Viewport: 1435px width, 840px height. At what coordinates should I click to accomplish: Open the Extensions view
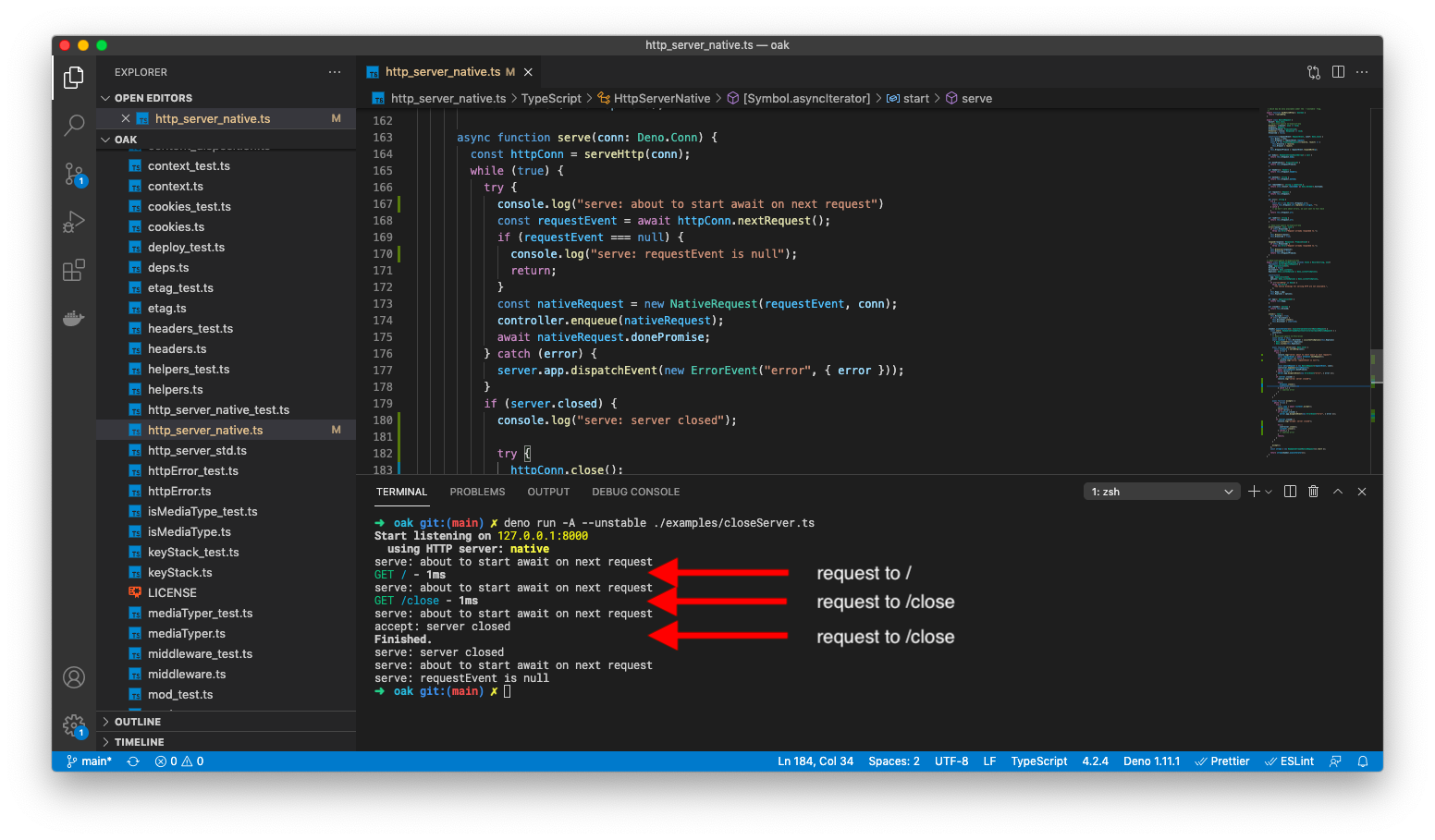tap(73, 270)
